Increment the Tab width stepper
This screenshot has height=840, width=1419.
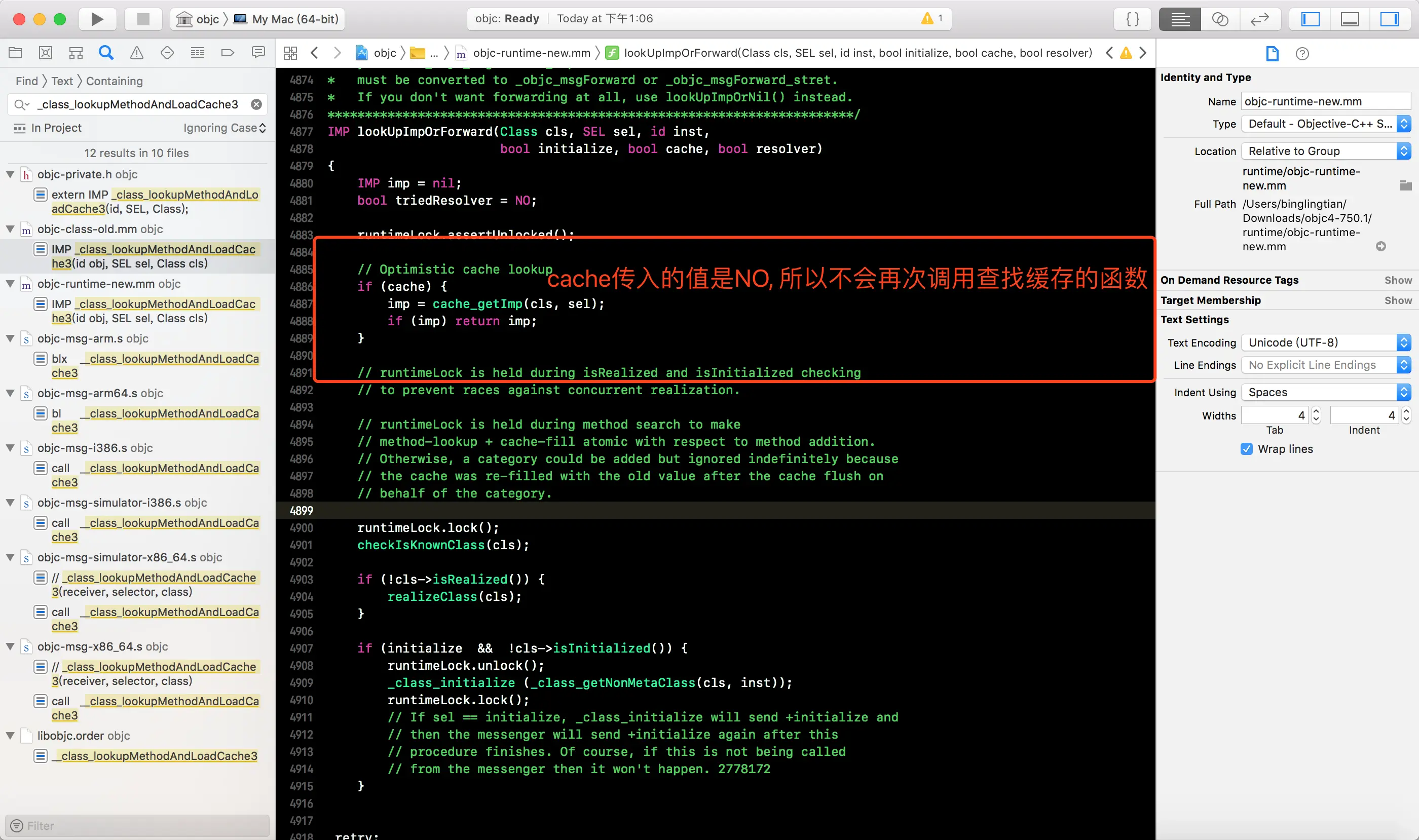[x=1316, y=411]
